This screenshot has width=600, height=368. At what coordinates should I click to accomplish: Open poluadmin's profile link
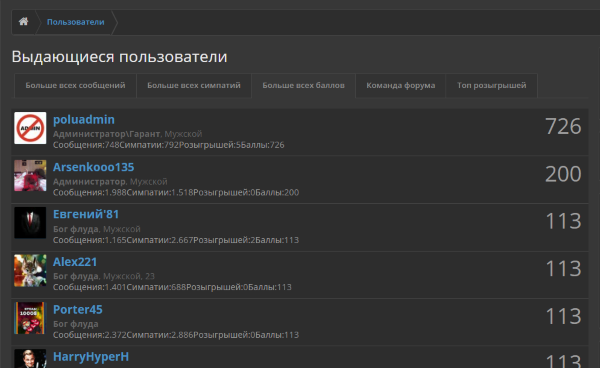pos(84,120)
